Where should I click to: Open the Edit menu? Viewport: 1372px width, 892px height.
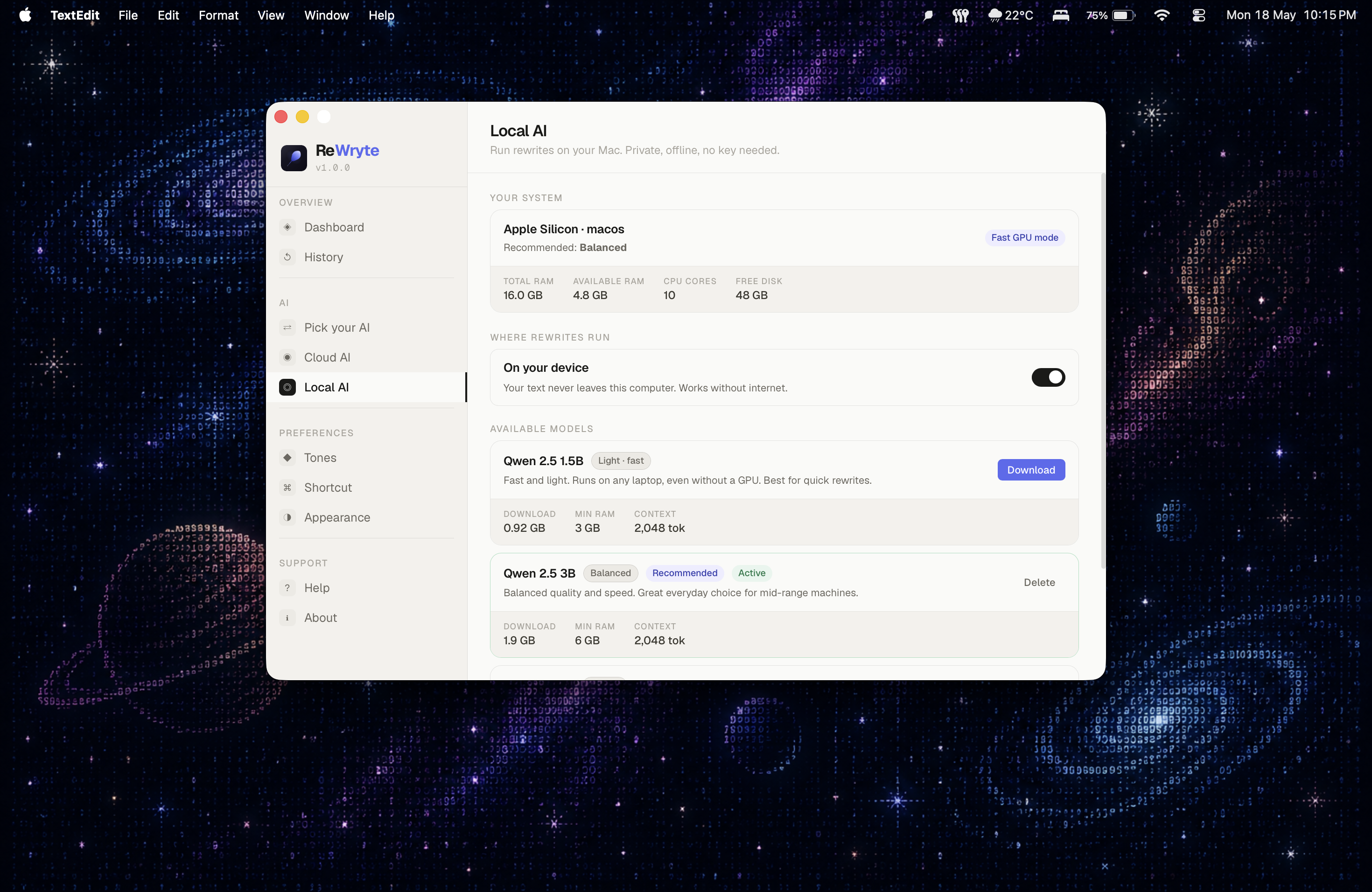click(x=168, y=15)
